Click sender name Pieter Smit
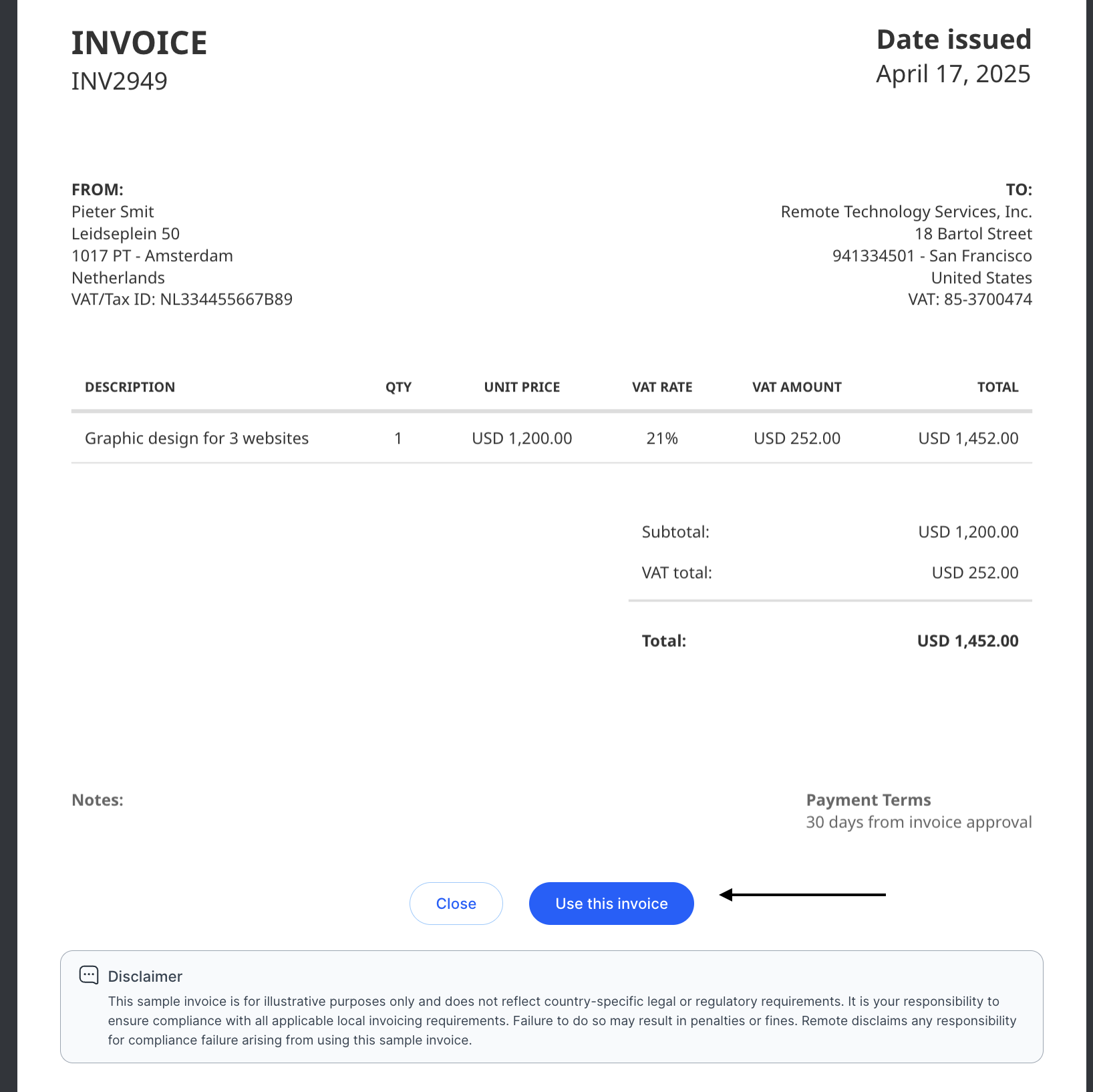 tap(113, 212)
